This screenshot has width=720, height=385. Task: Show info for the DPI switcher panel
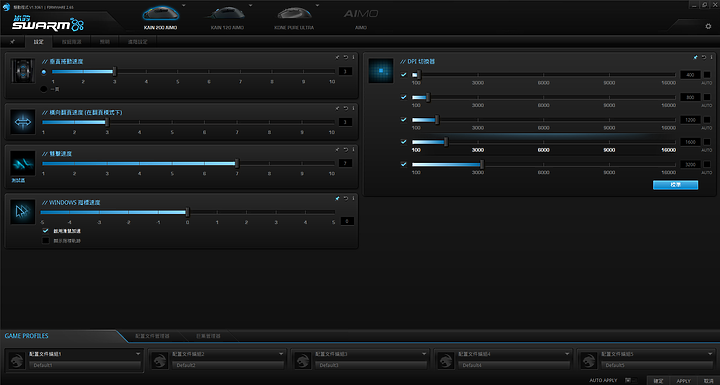[x=711, y=57]
